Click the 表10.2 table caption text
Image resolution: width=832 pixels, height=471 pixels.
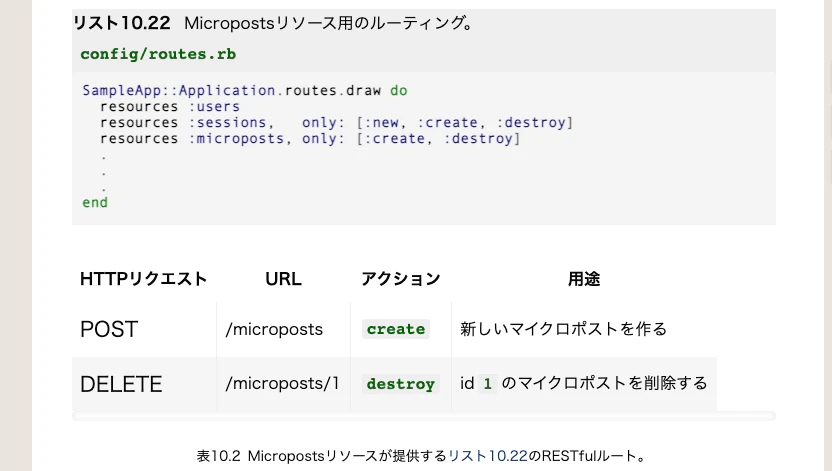pyautogui.click(x=422, y=456)
